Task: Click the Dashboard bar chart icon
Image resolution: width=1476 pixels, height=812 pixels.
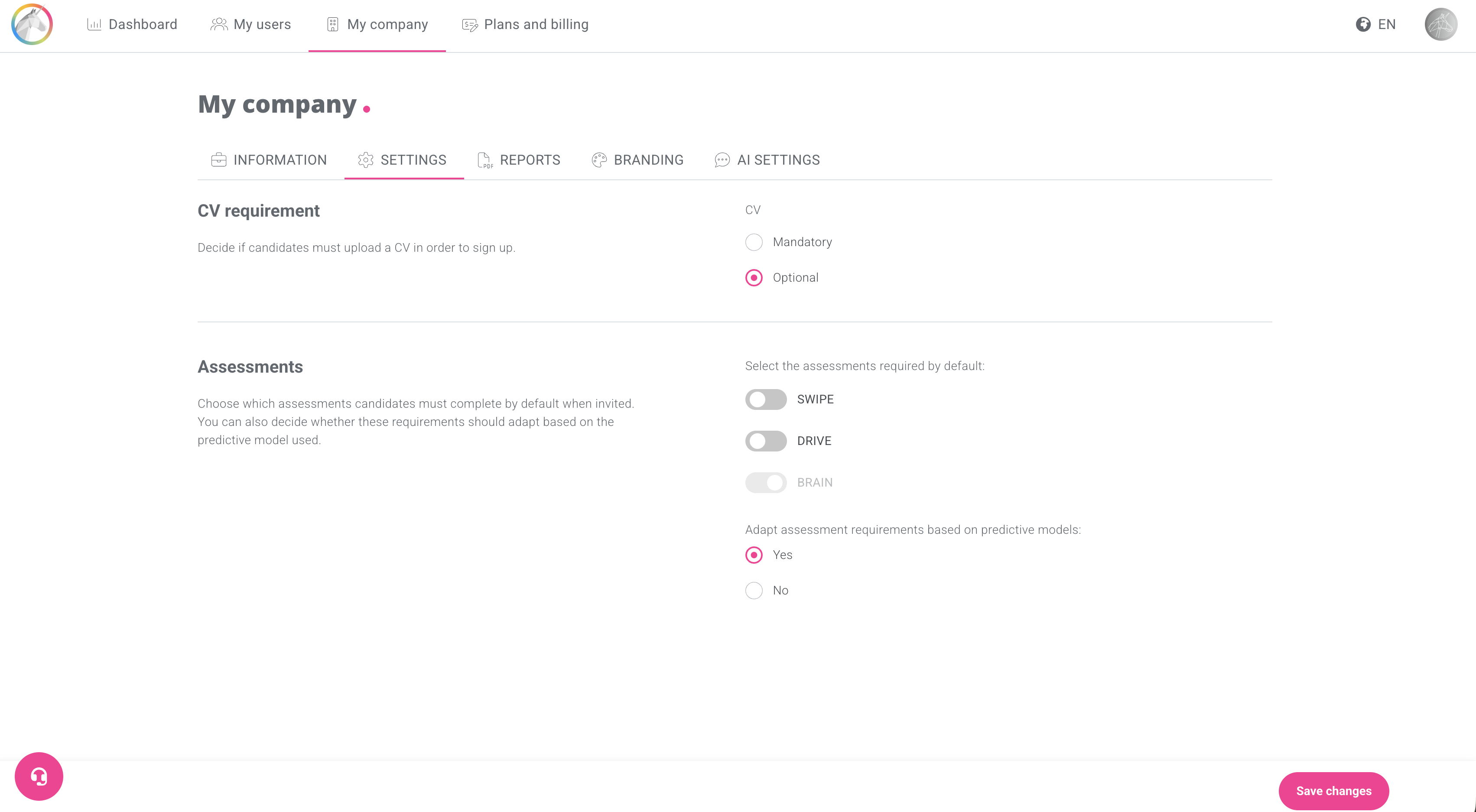Action: click(94, 24)
